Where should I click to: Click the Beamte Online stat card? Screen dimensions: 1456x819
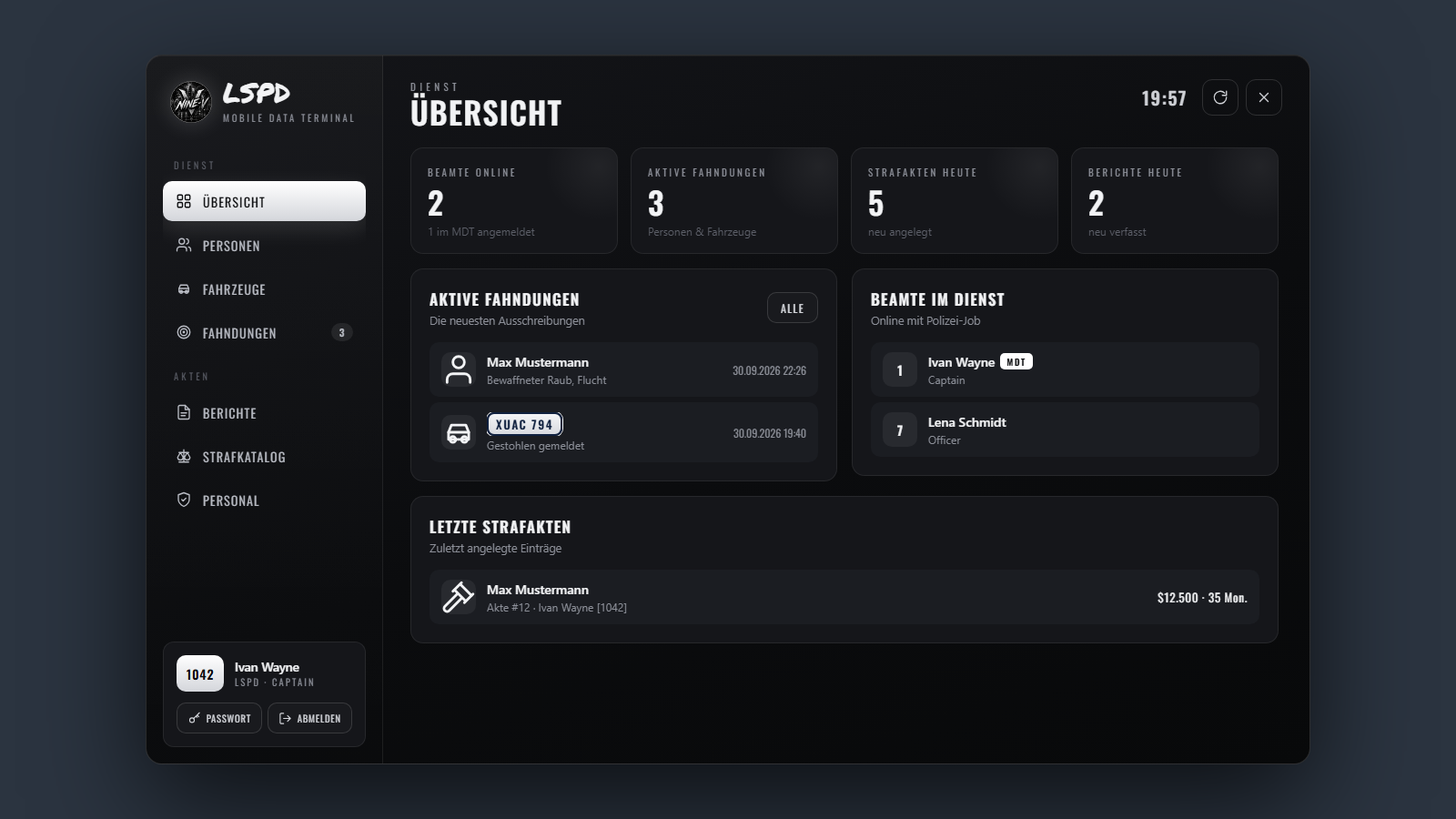click(514, 200)
